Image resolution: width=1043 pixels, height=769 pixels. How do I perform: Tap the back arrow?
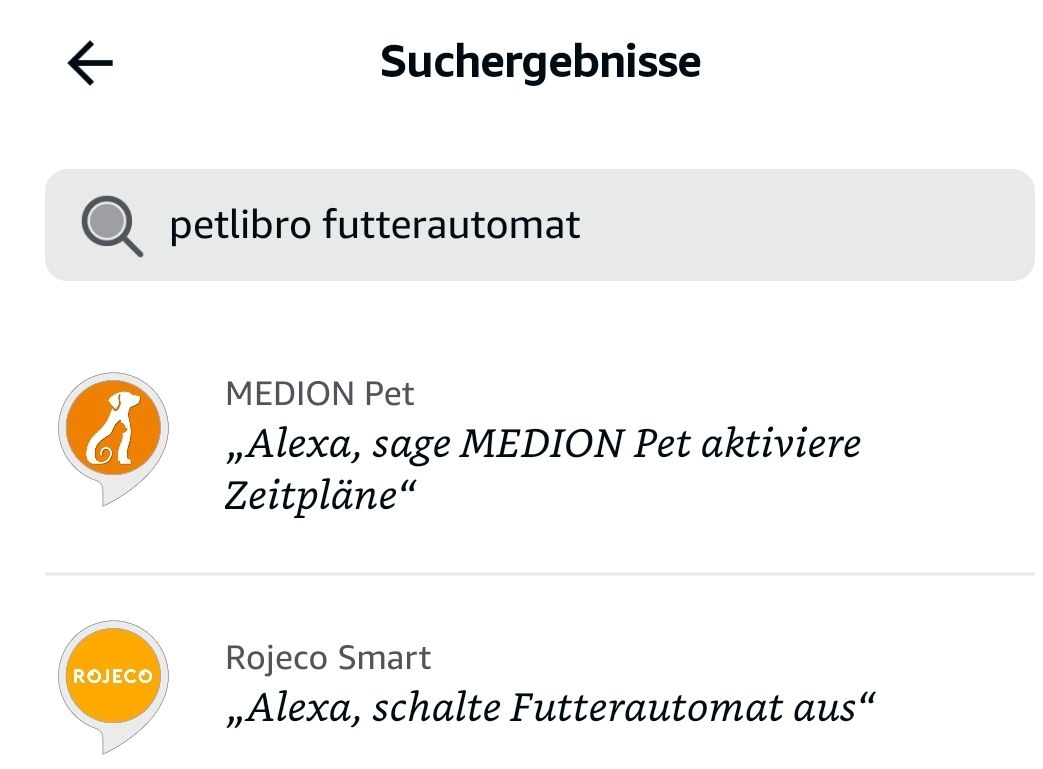click(x=90, y=64)
